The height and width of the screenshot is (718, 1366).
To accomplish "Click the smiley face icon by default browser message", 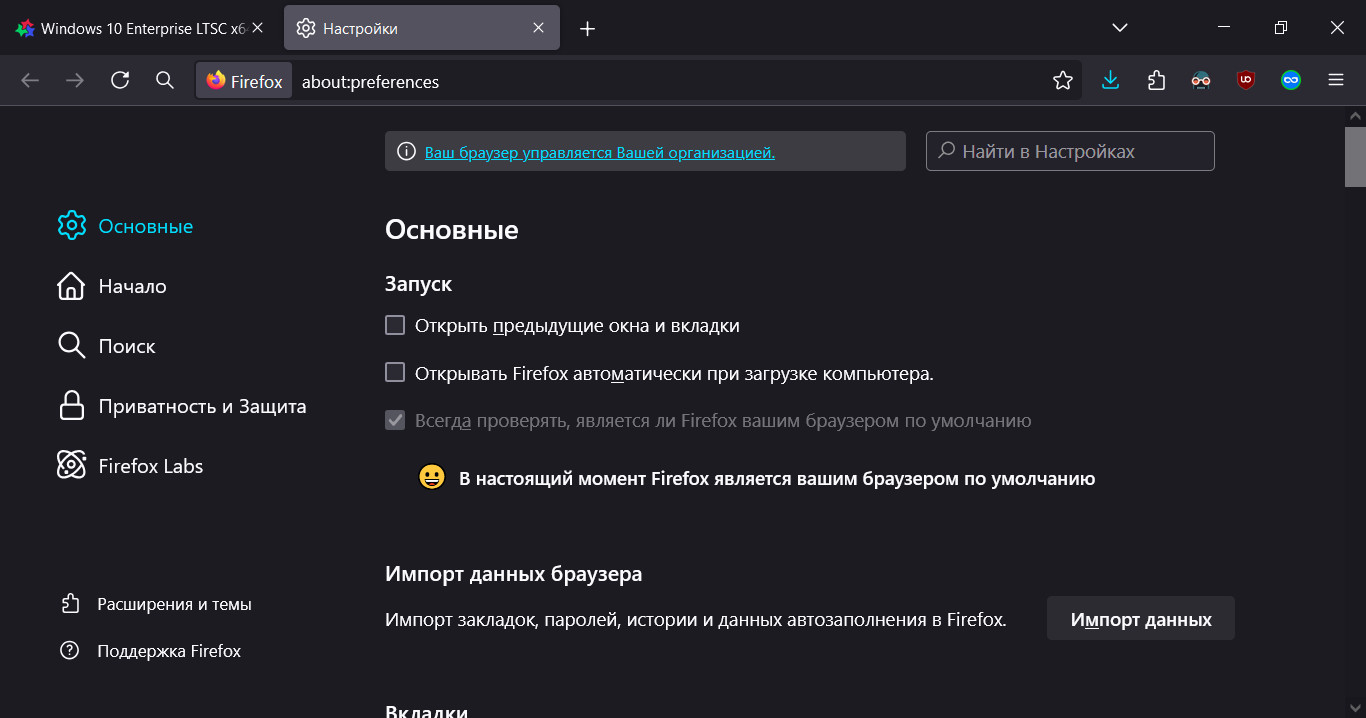I will click(431, 478).
